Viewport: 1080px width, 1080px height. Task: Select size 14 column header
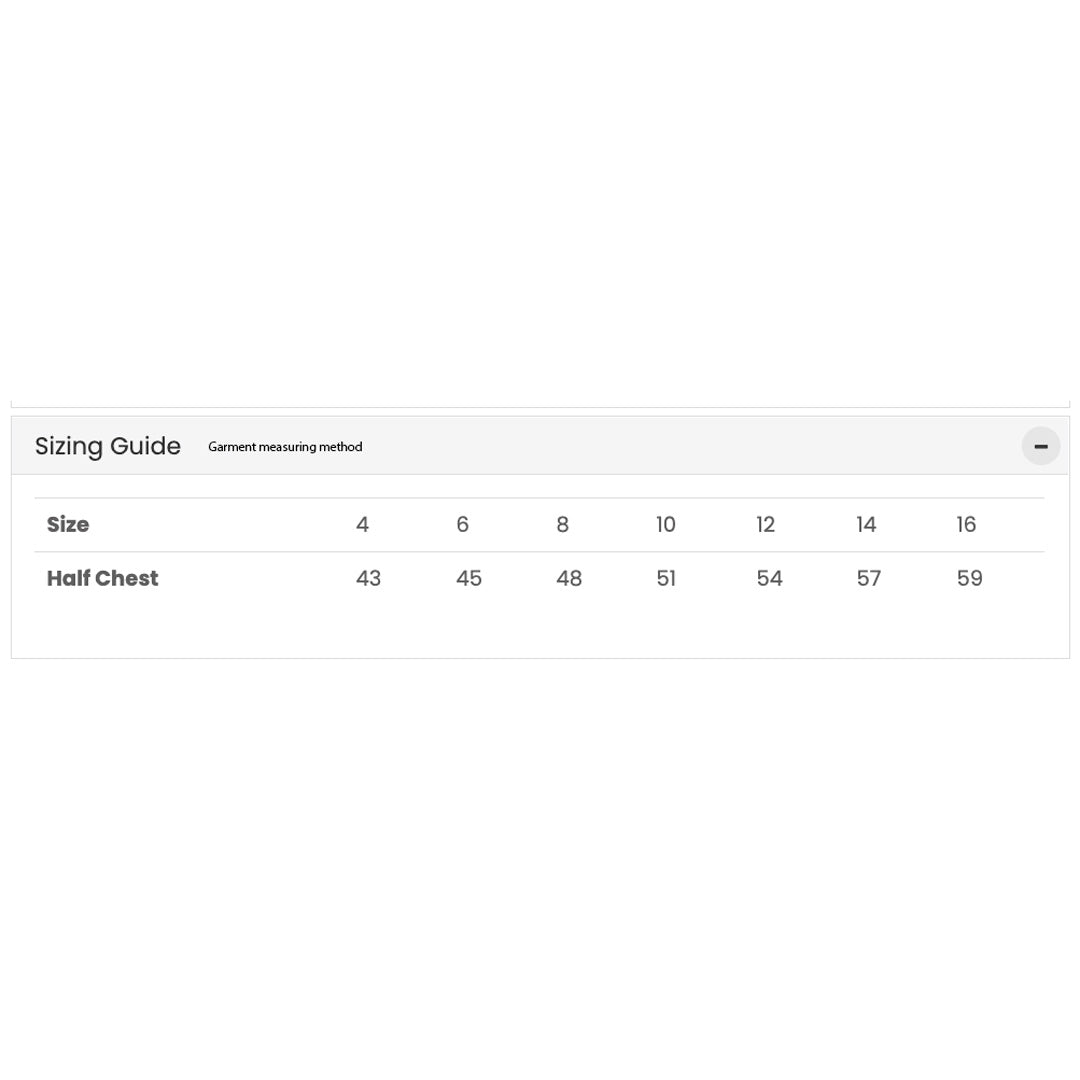pos(866,525)
